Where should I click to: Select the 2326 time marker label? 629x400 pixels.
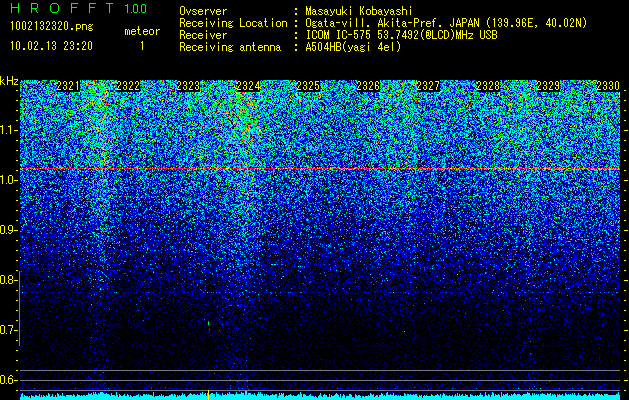[x=368, y=86]
